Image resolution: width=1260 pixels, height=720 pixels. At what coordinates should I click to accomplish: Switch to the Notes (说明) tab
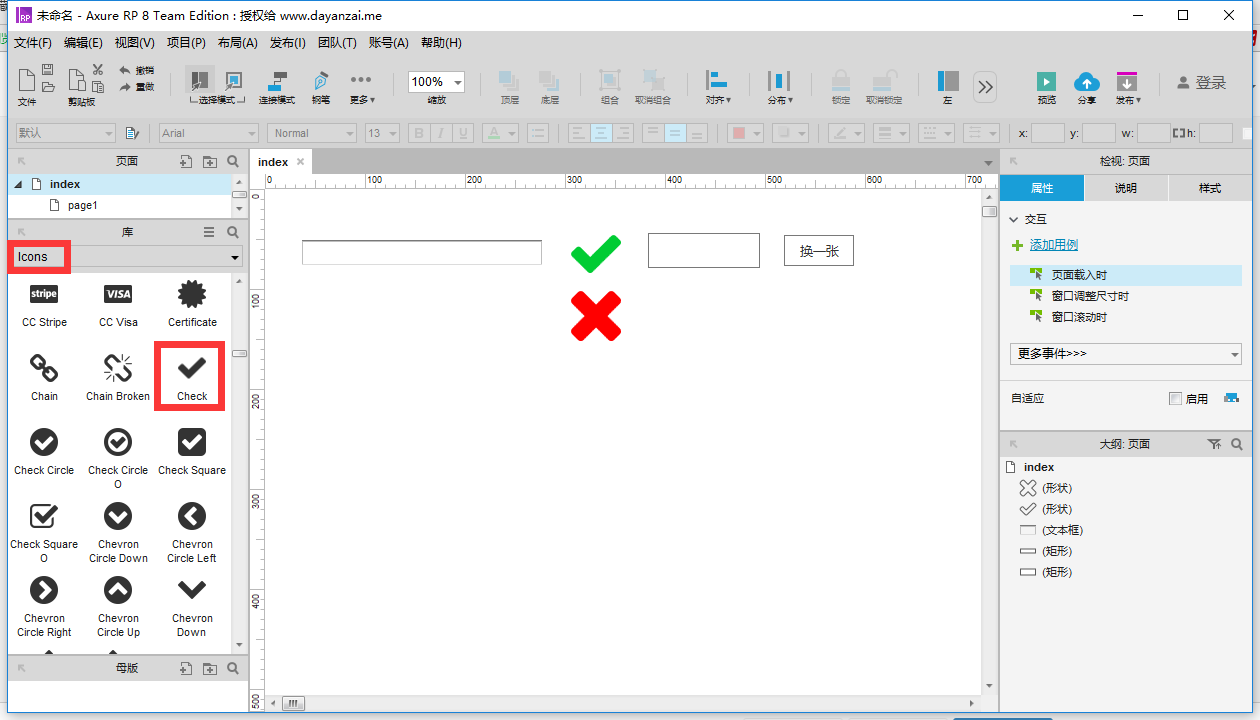[x=1126, y=188]
